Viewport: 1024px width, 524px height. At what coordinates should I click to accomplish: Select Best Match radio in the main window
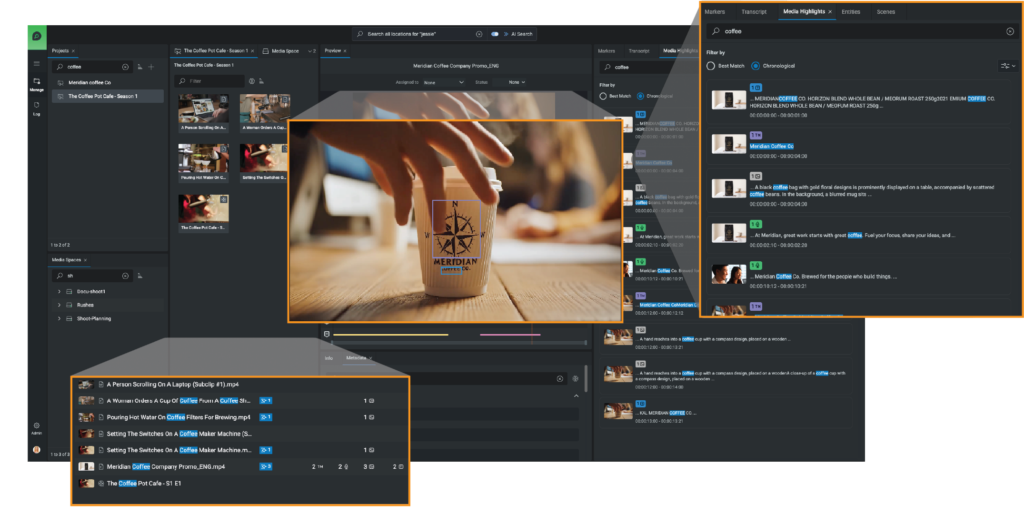pyautogui.click(x=603, y=96)
